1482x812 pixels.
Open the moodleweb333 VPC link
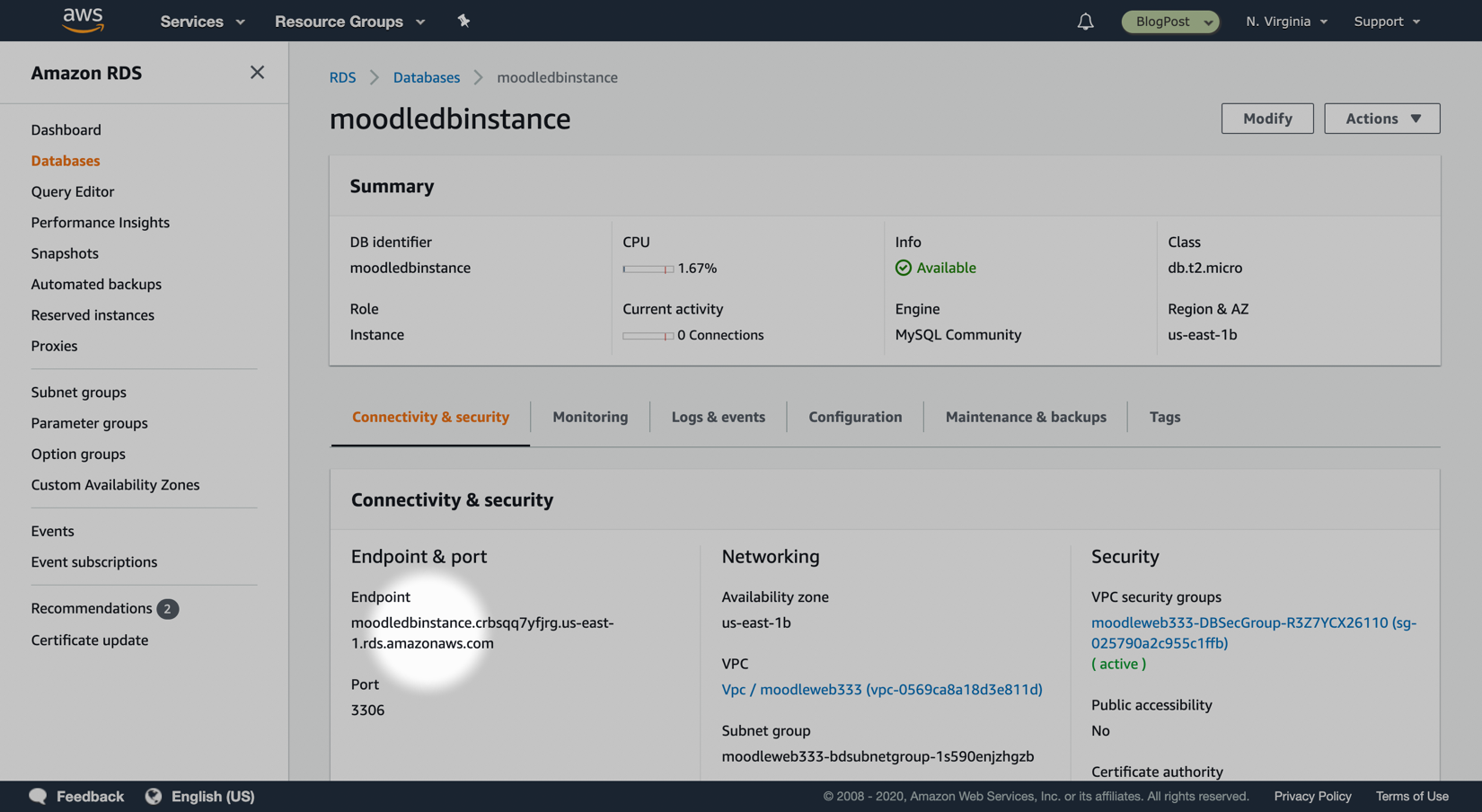point(881,690)
